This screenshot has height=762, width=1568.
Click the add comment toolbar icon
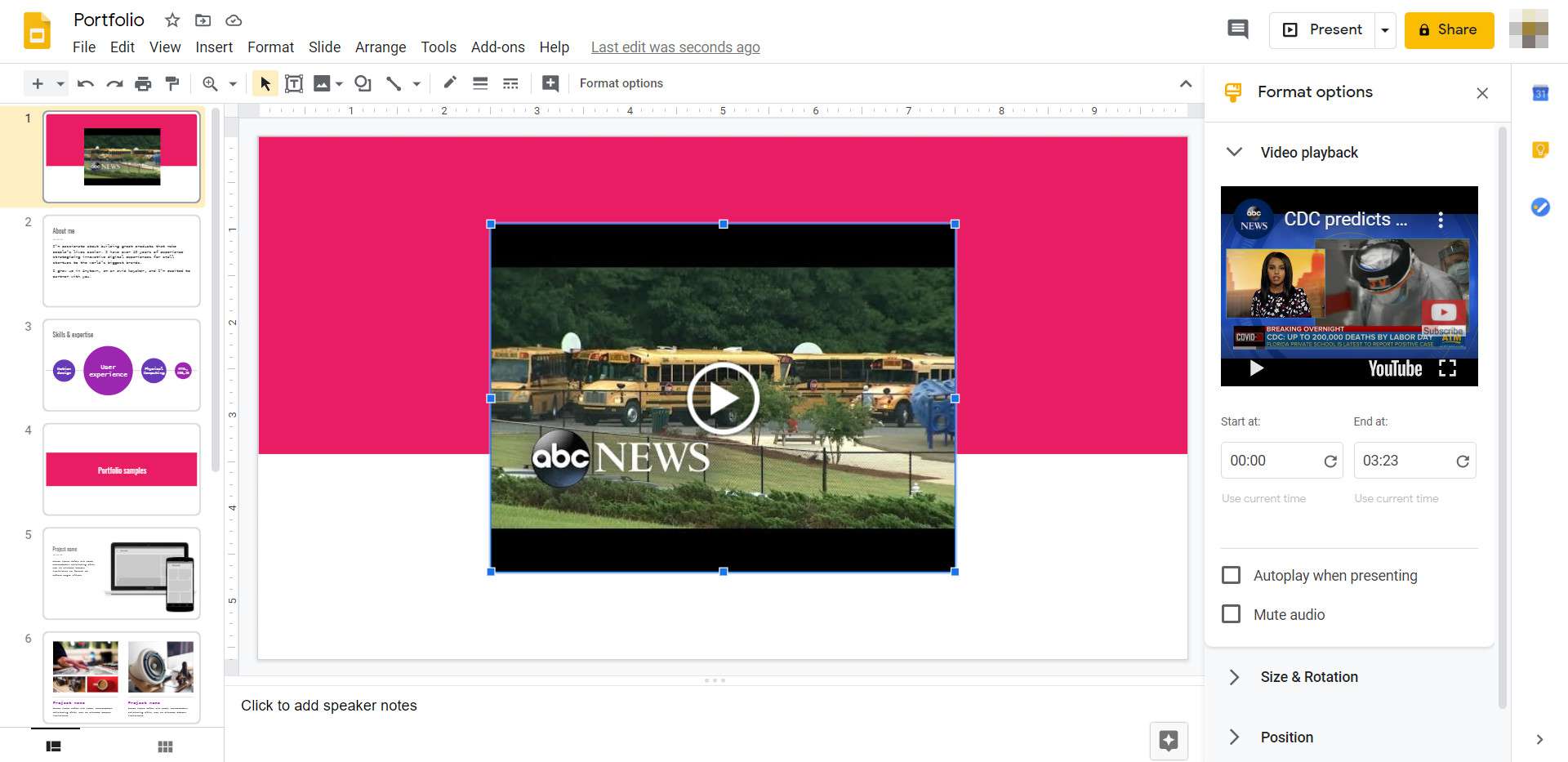point(550,83)
